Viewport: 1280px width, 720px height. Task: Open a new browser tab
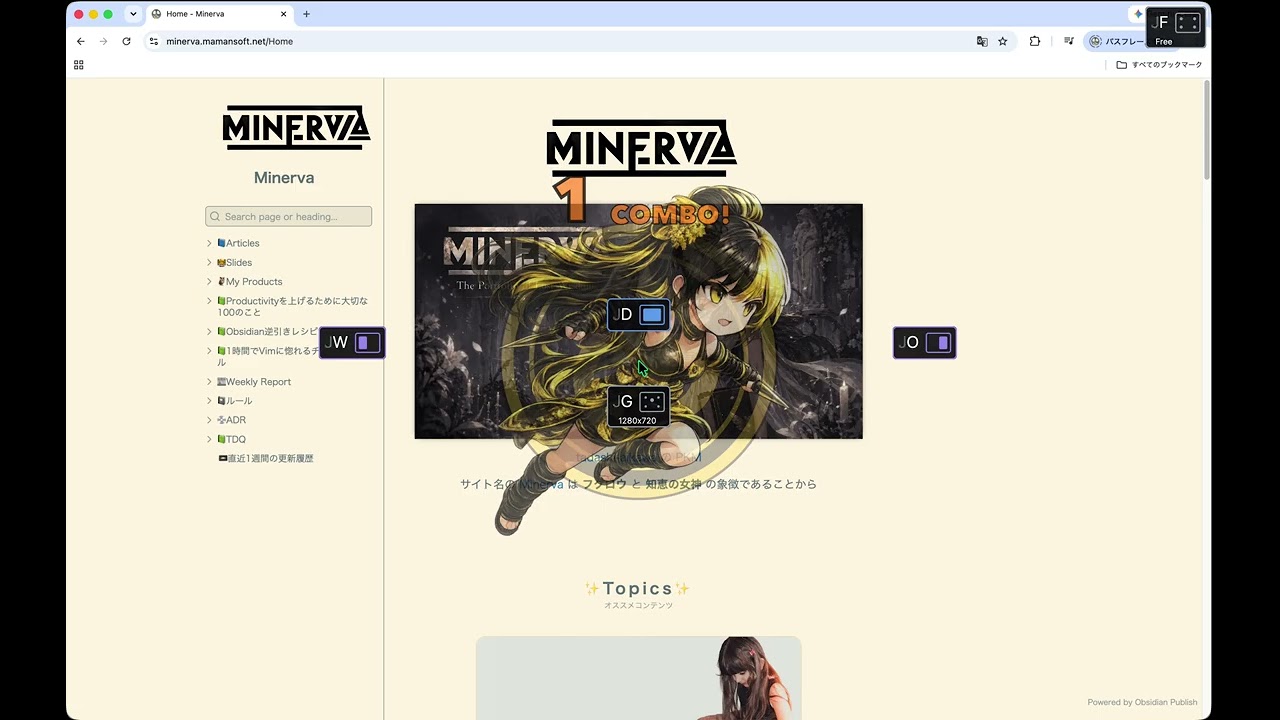[306, 14]
